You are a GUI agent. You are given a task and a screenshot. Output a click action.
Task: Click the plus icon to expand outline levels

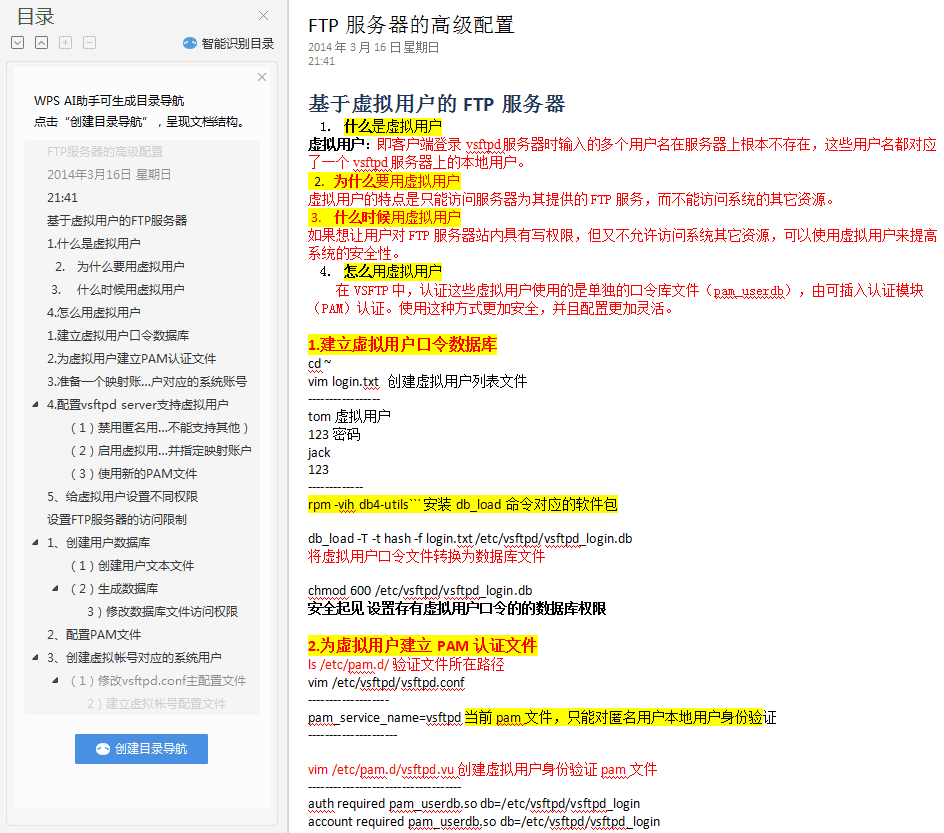click(65, 42)
